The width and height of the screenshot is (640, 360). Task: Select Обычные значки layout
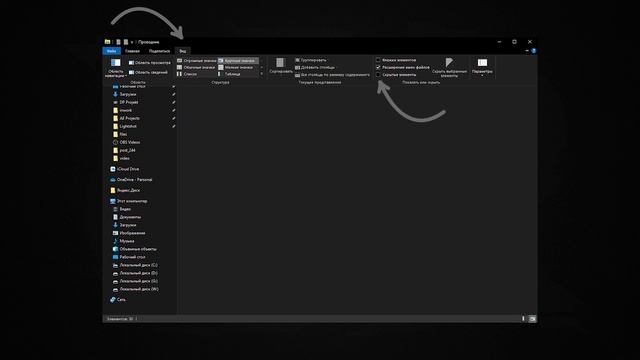tap(196, 67)
